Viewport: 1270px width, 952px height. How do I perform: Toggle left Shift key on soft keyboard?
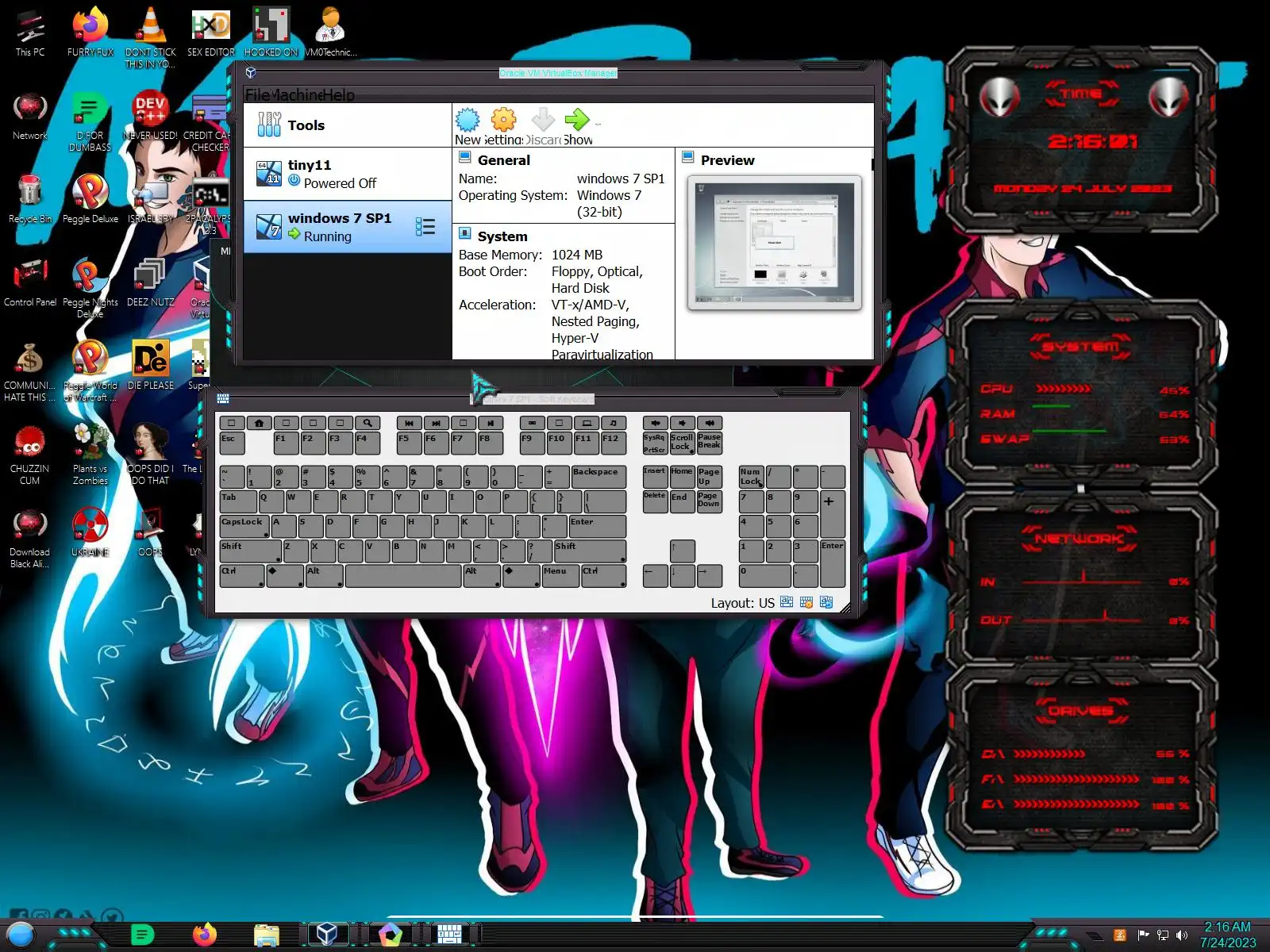tap(250, 551)
